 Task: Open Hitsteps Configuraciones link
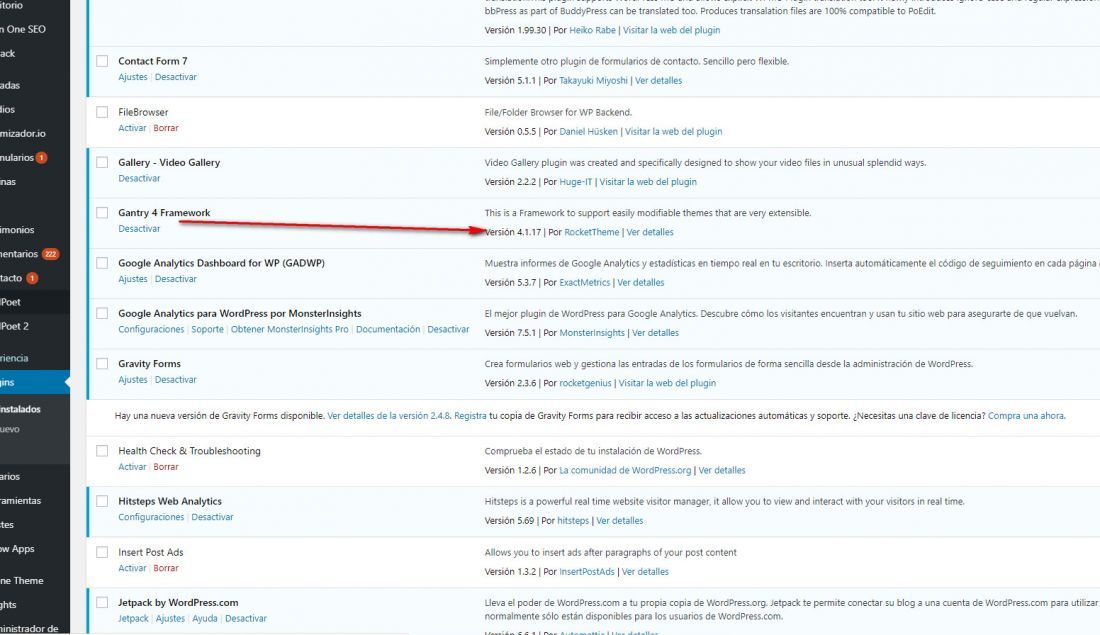point(151,517)
